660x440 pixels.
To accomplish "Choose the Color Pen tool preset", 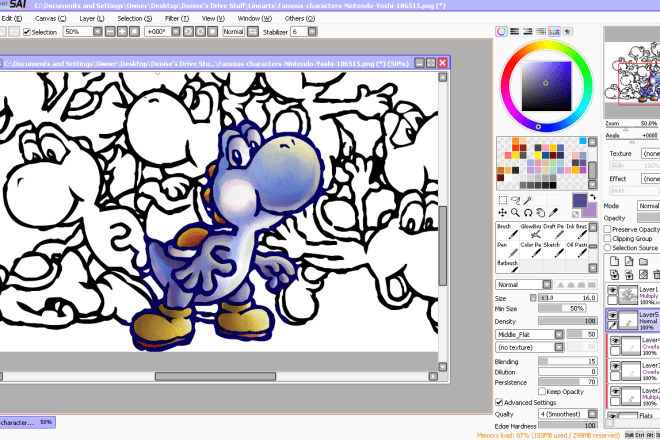I will tap(531, 250).
